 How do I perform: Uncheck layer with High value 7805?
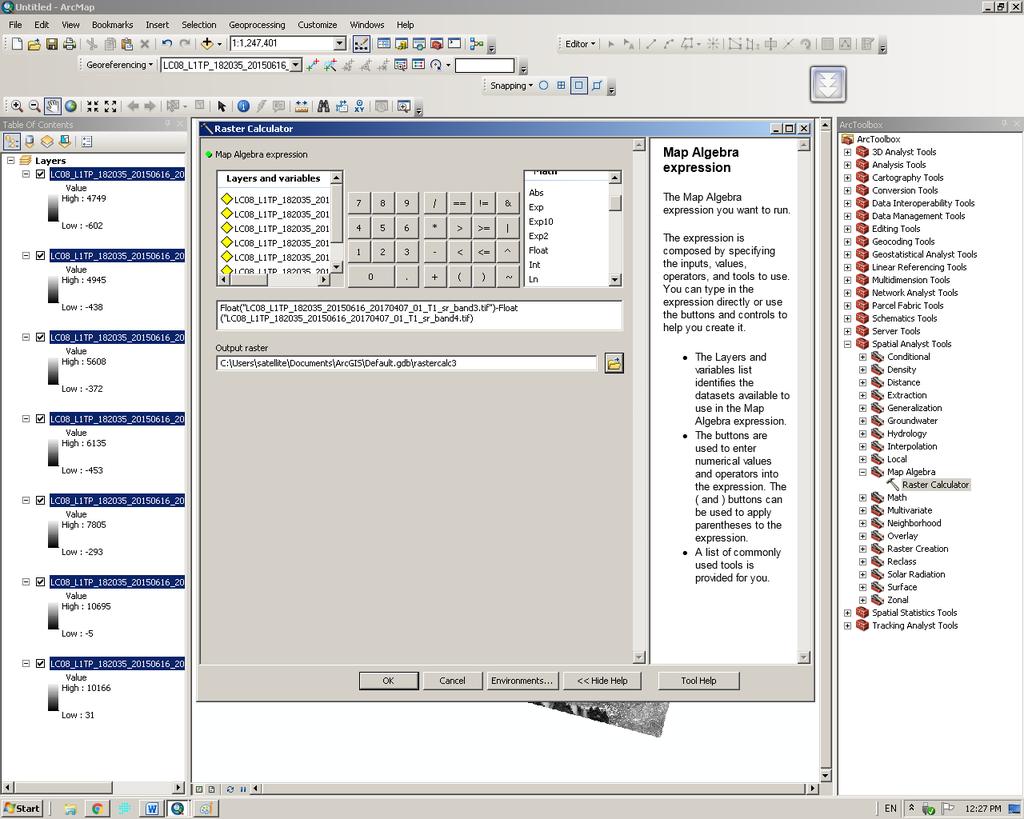[x=40, y=501]
